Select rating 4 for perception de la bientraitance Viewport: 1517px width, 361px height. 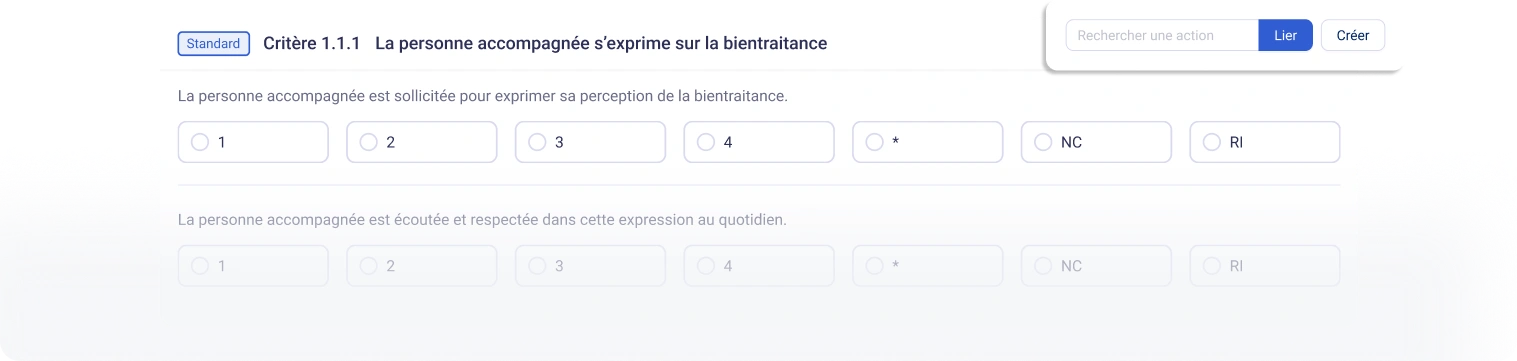759,142
